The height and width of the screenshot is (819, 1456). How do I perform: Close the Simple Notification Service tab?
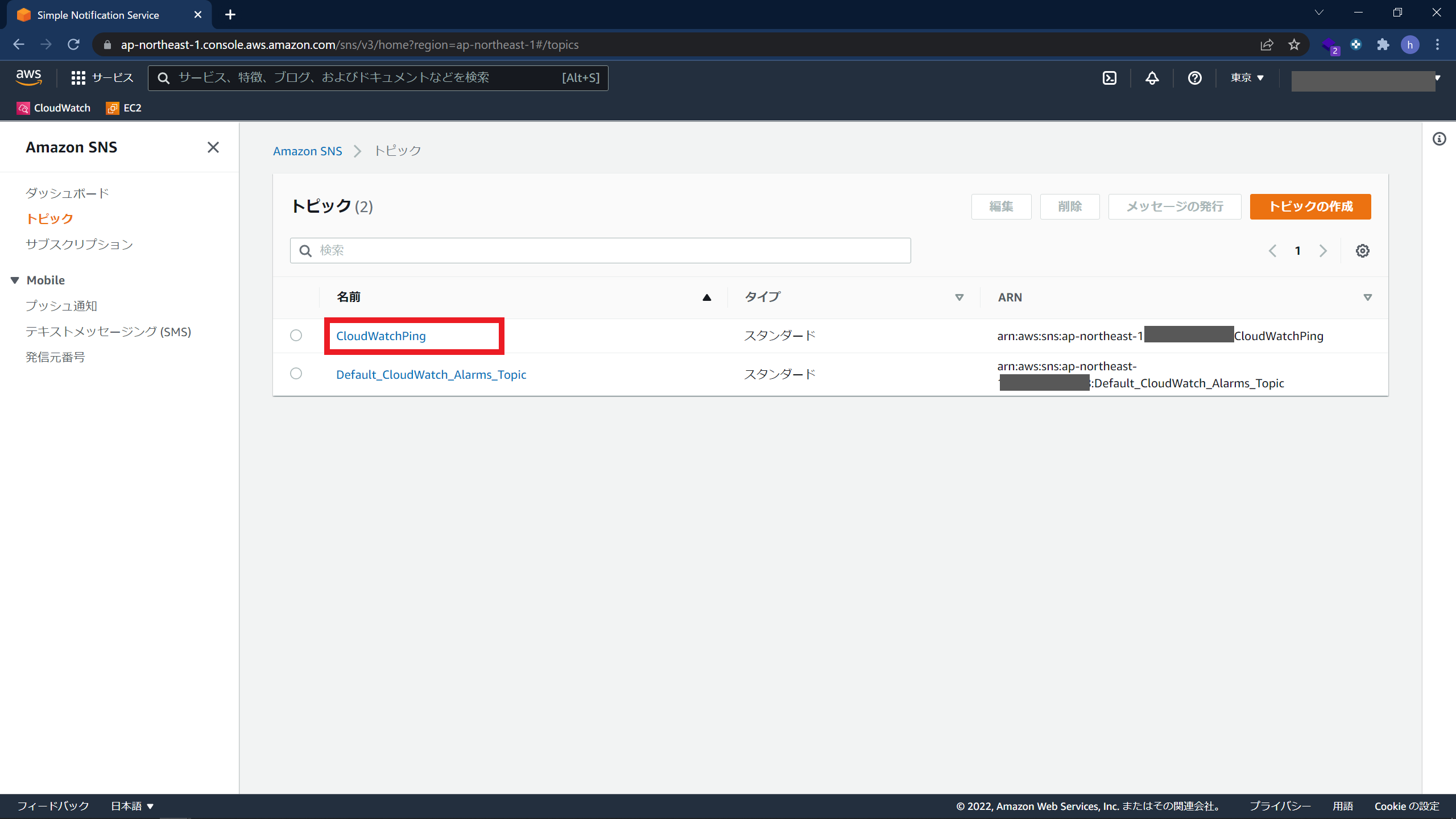coord(198,15)
